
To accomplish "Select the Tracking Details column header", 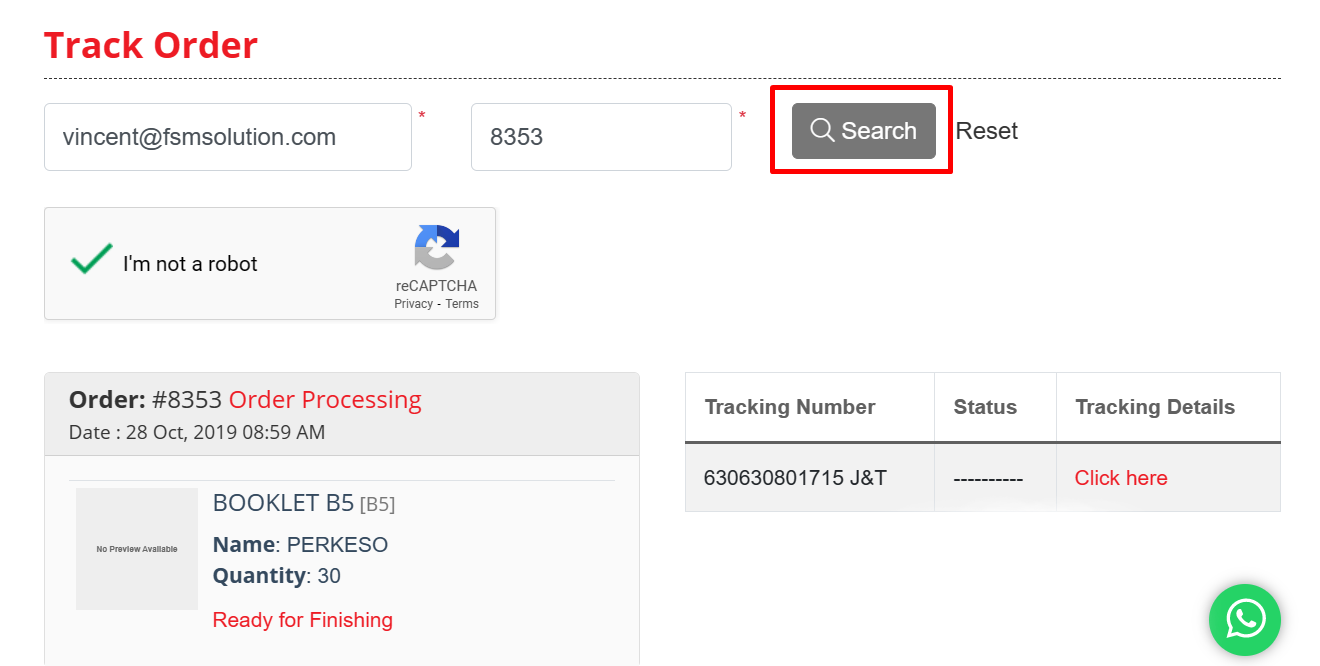I will point(1154,407).
